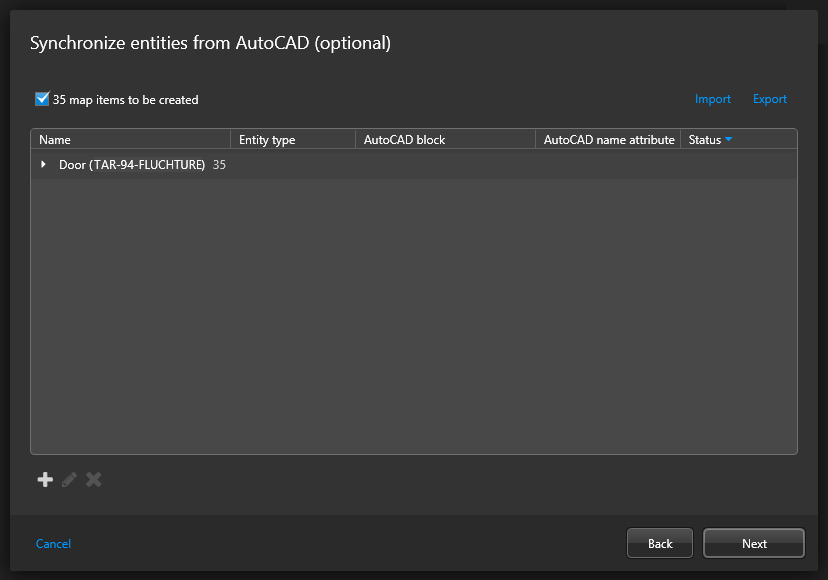Click the item count 35 beside Door
828x580 pixels.
click(x=219, y=165)
